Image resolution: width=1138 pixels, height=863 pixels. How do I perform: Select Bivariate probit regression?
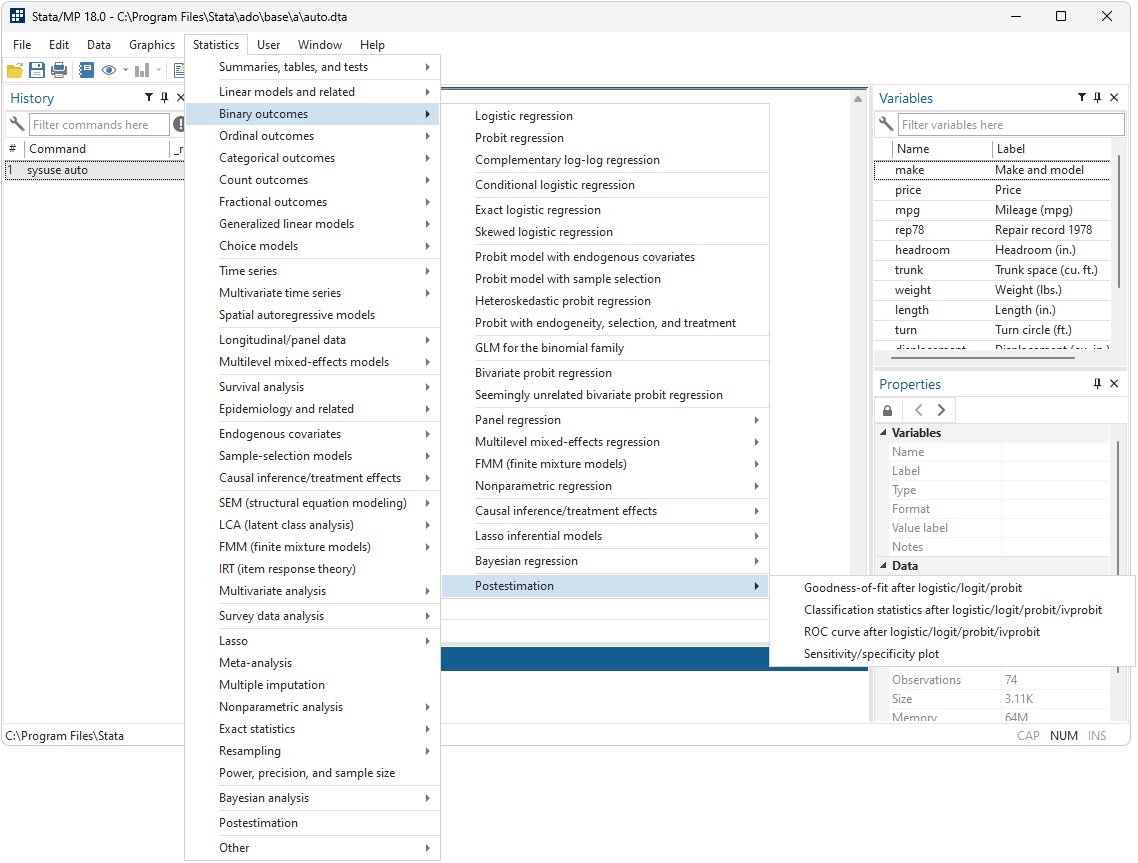605,373
